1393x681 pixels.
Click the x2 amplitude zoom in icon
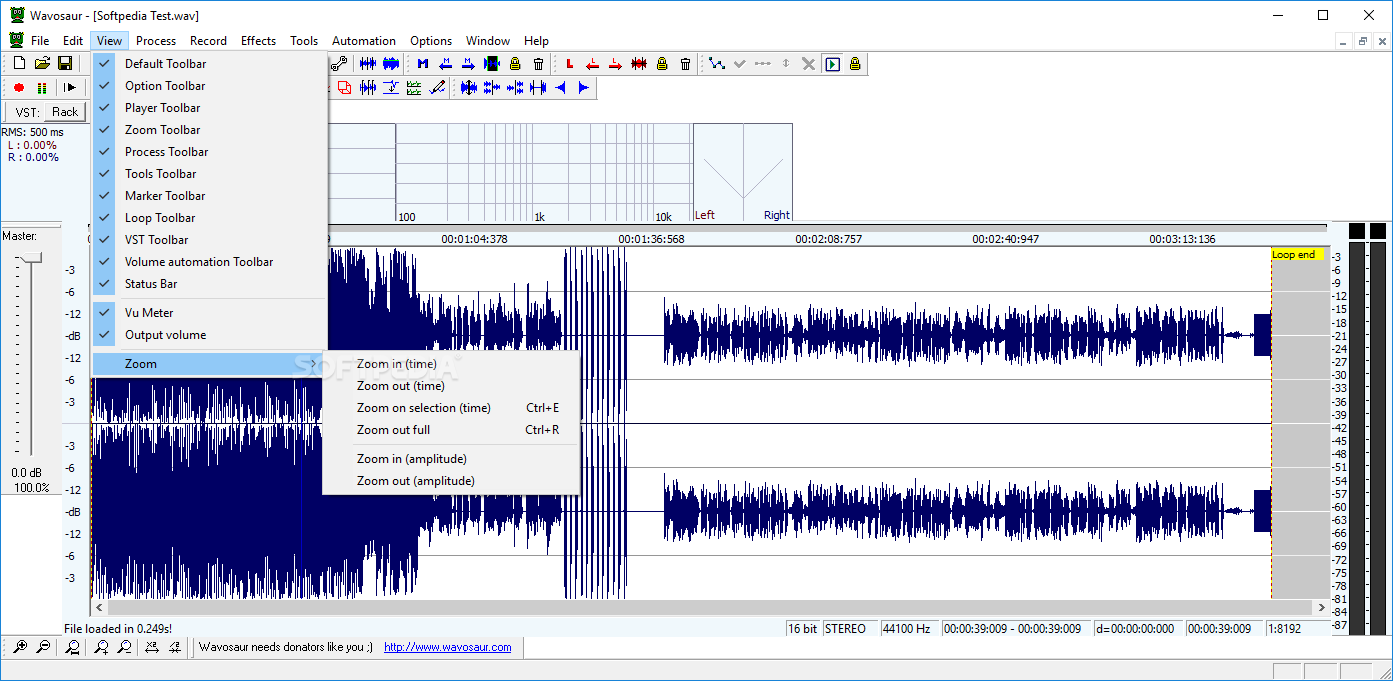pos(151,647)
